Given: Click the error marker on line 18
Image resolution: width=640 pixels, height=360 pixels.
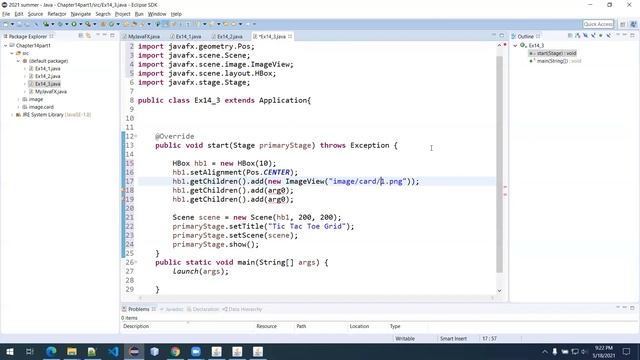Looking at the screenshot, I should (x=124, y=190).
